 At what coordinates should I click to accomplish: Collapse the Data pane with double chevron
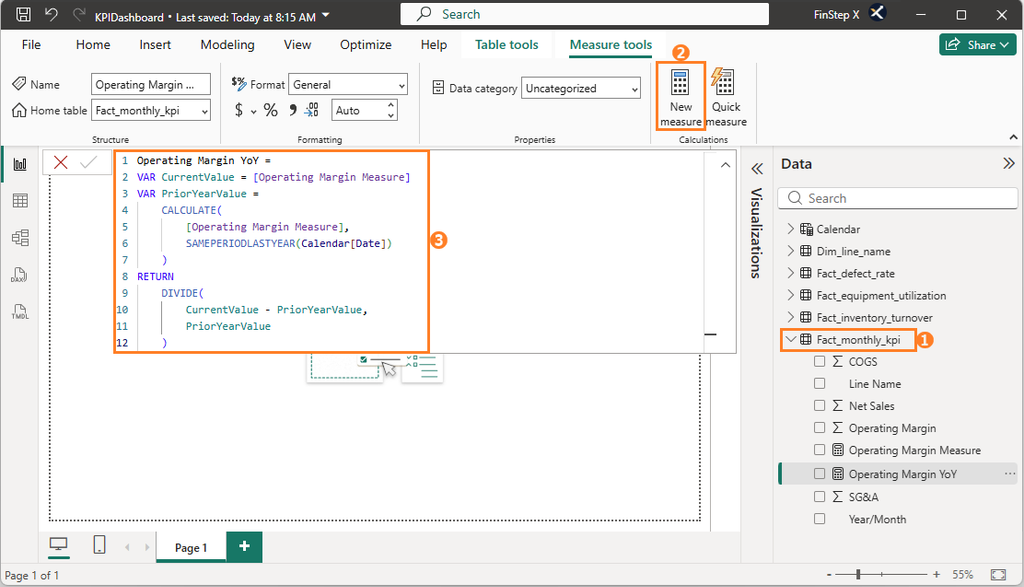coord(1009,163)
